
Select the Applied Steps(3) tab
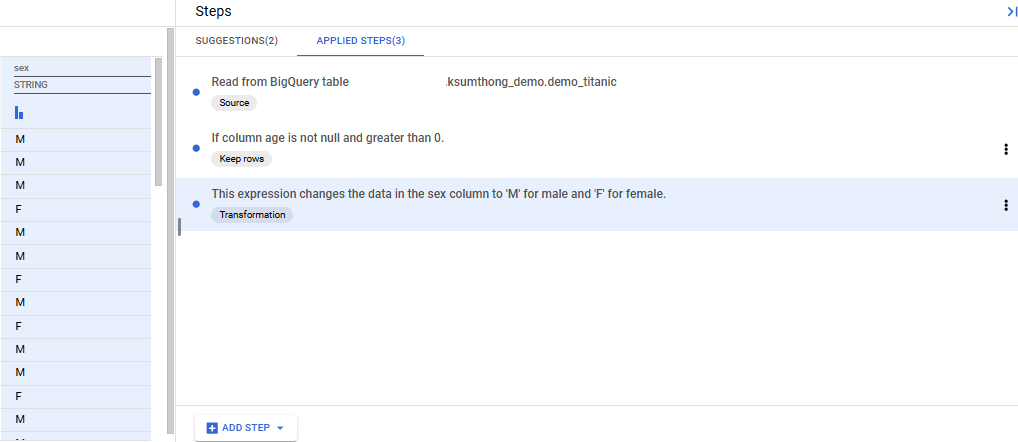(x=361, y=41)
